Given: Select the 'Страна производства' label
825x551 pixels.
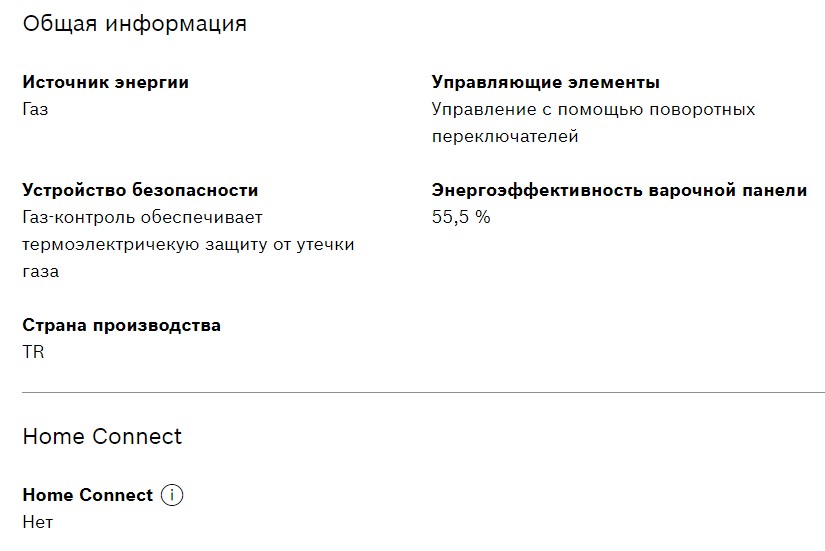Looking at the screenshot, I should tap(121, 325).
